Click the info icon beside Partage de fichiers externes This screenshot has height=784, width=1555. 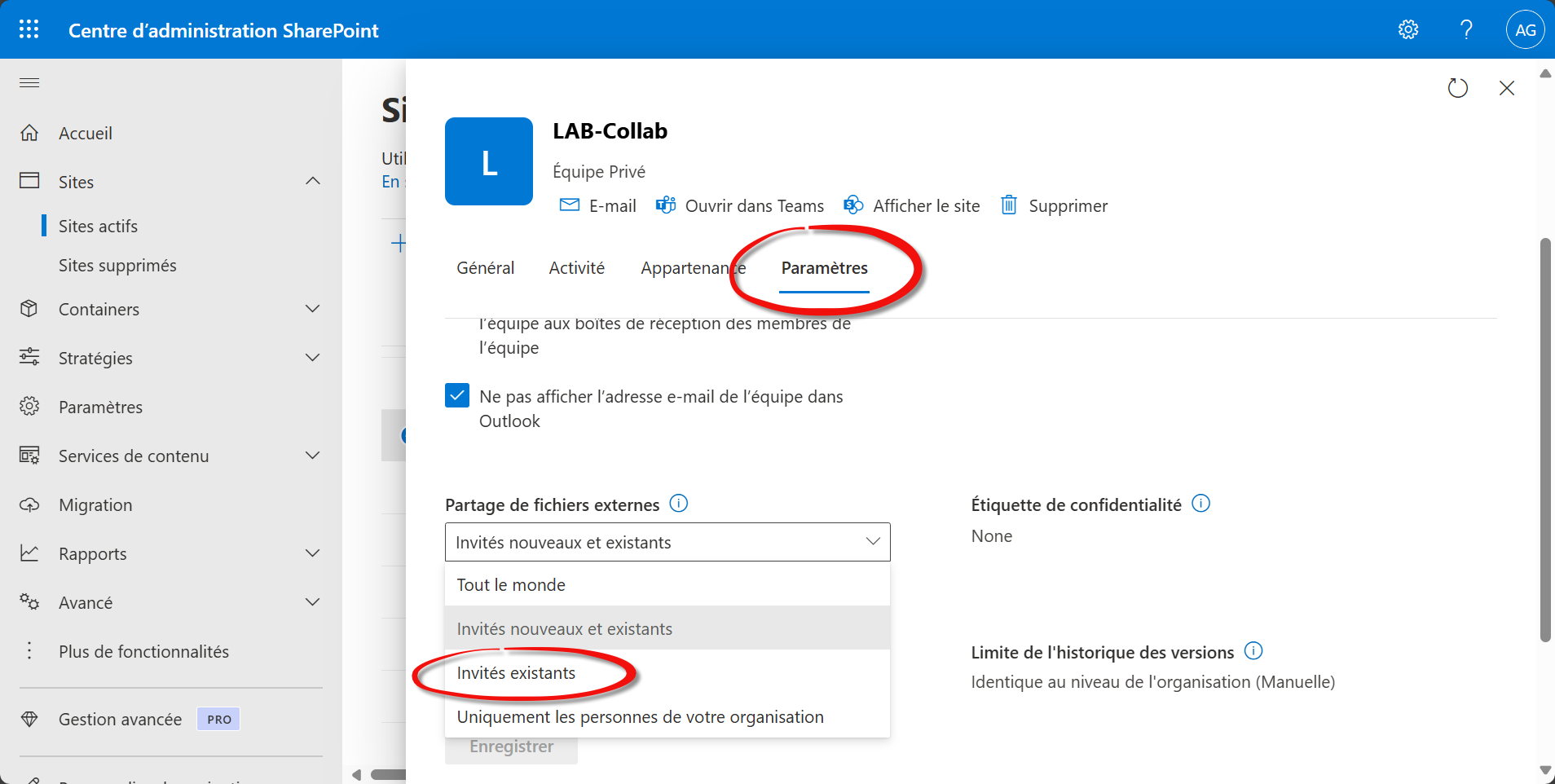point(678,504)
